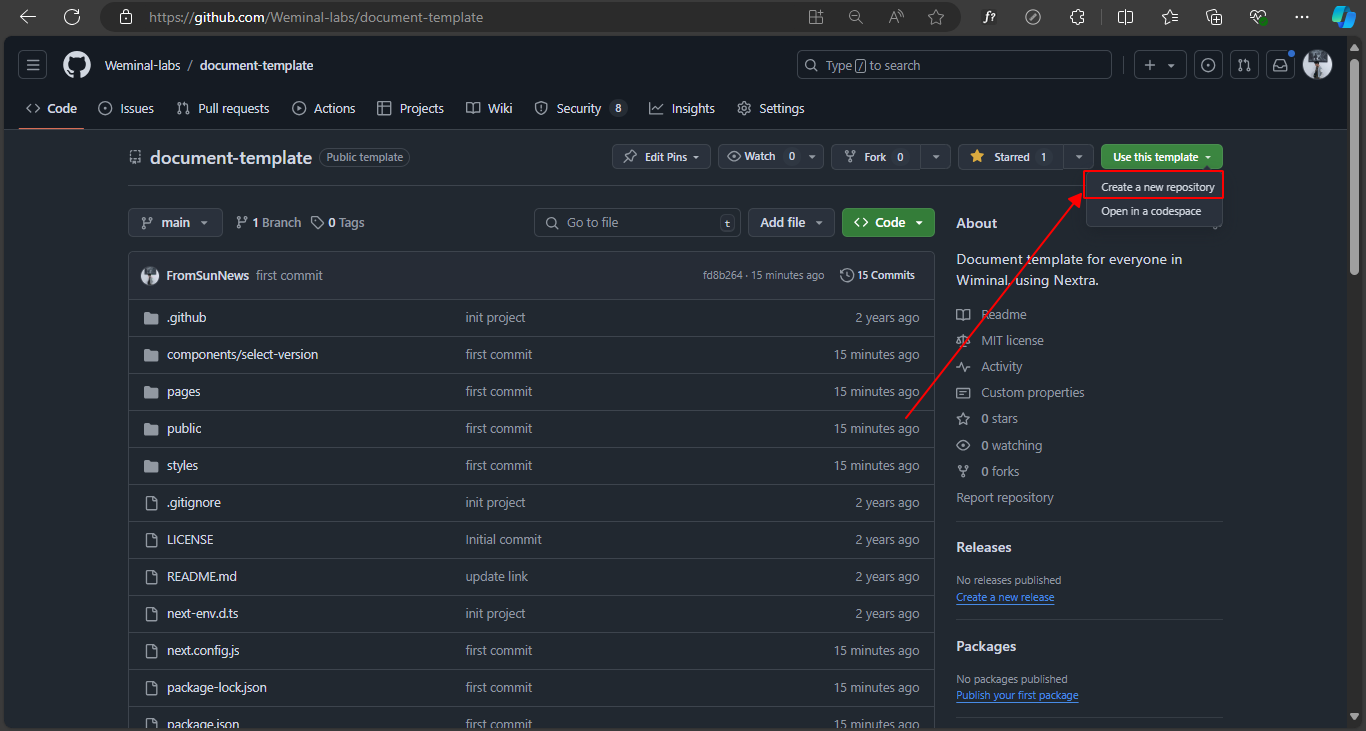Screen dimensions: 1366x731
Task: Open the hamburger navigation menu
Action: [x=33, y=65]
